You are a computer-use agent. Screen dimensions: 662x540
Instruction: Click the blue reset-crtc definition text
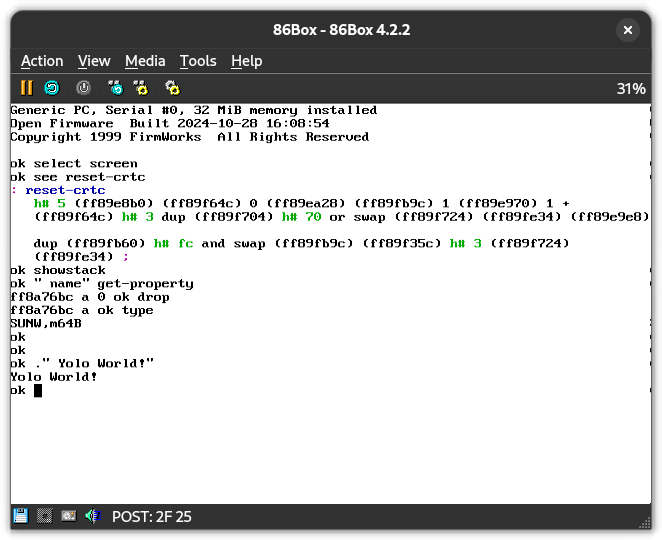click(x=65, y=190)
